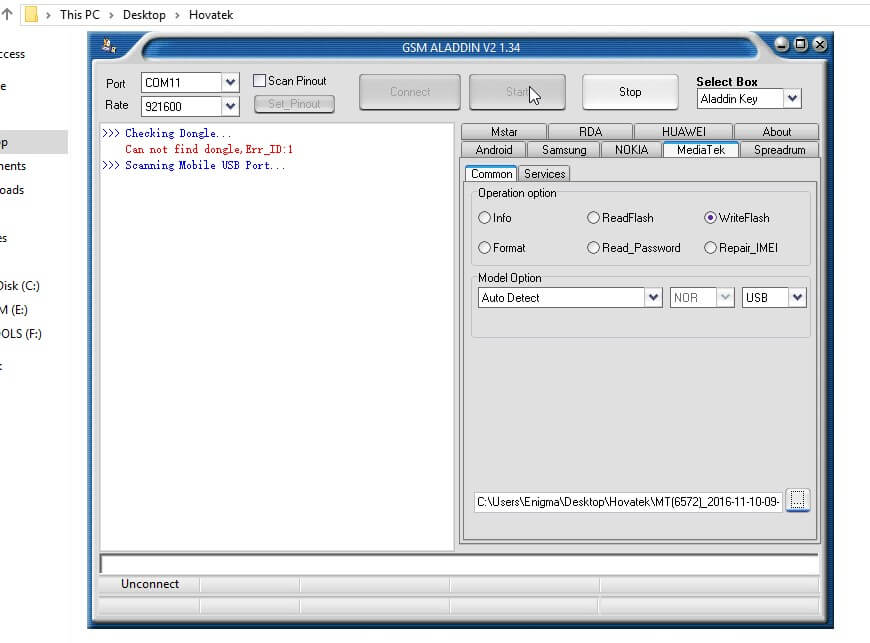Click the Connect button
The height and width of the screenshot is (643, 870).
pos(410,92)
